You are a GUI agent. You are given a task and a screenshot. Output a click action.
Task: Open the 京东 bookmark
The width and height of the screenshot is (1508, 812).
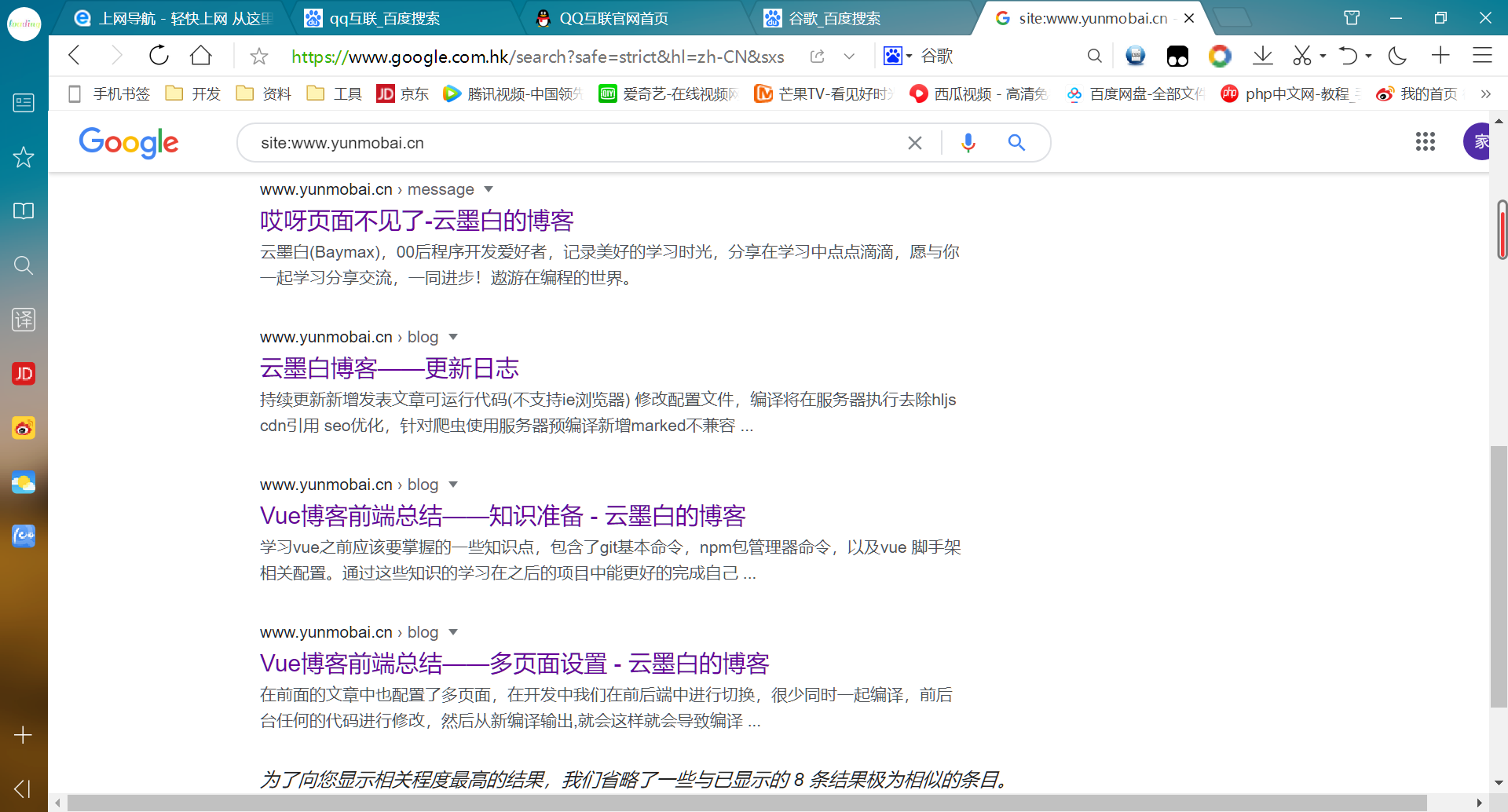click(x=403, y=94)
